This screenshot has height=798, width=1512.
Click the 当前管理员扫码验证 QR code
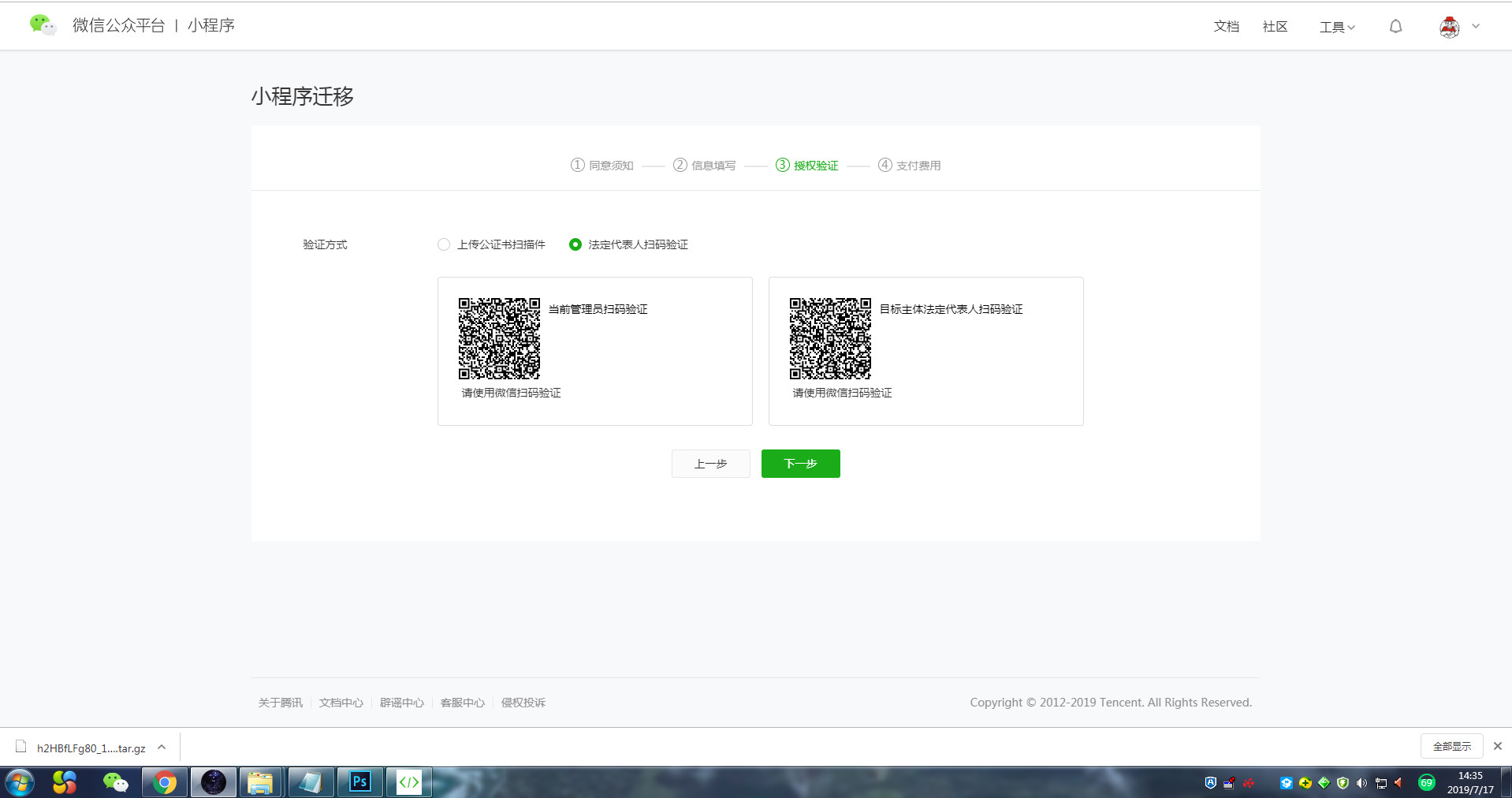point(499,338)
